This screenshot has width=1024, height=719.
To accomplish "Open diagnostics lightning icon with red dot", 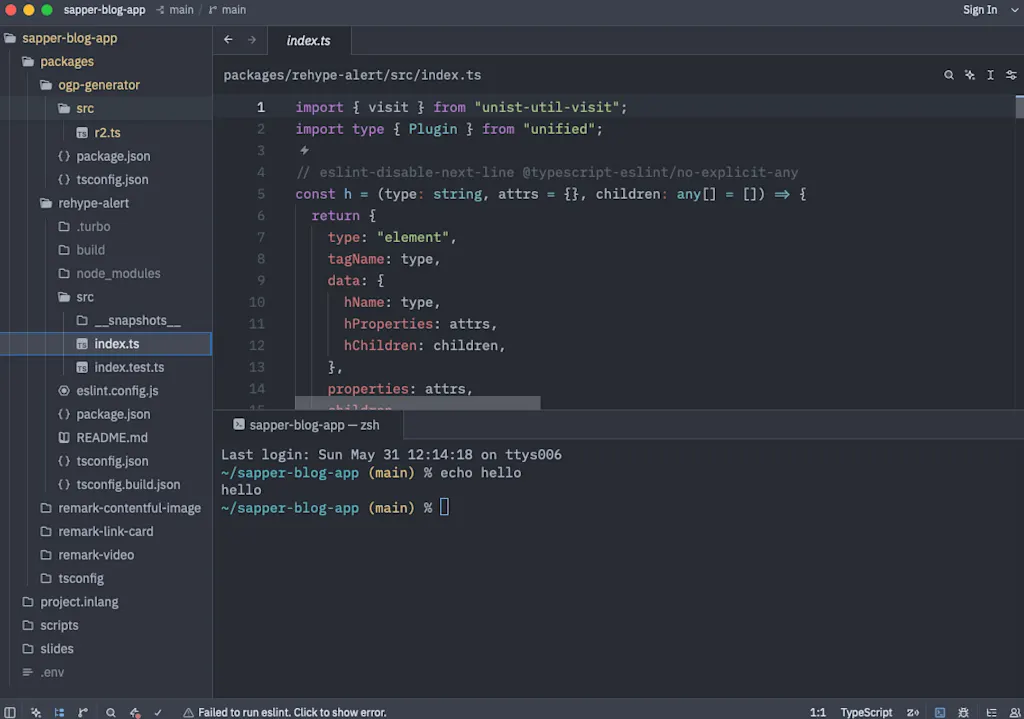I will pyautogui.click(x=135, y=712).
